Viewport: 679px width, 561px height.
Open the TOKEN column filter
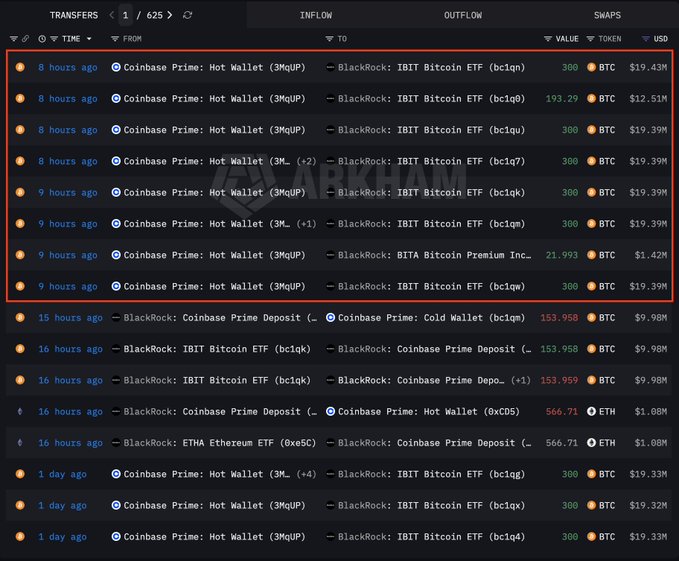pyautogui.click(x=590, y=39)
